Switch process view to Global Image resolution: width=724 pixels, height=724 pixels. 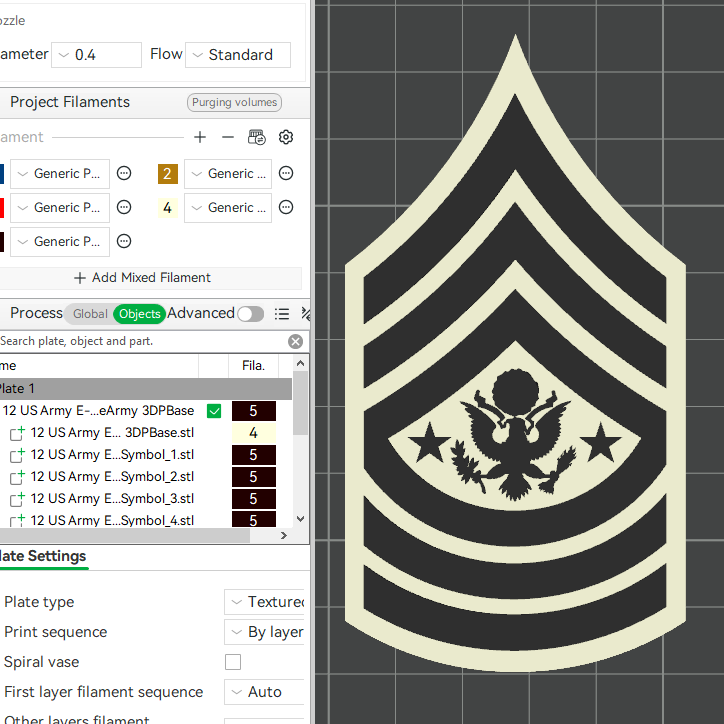pos(90,314)
